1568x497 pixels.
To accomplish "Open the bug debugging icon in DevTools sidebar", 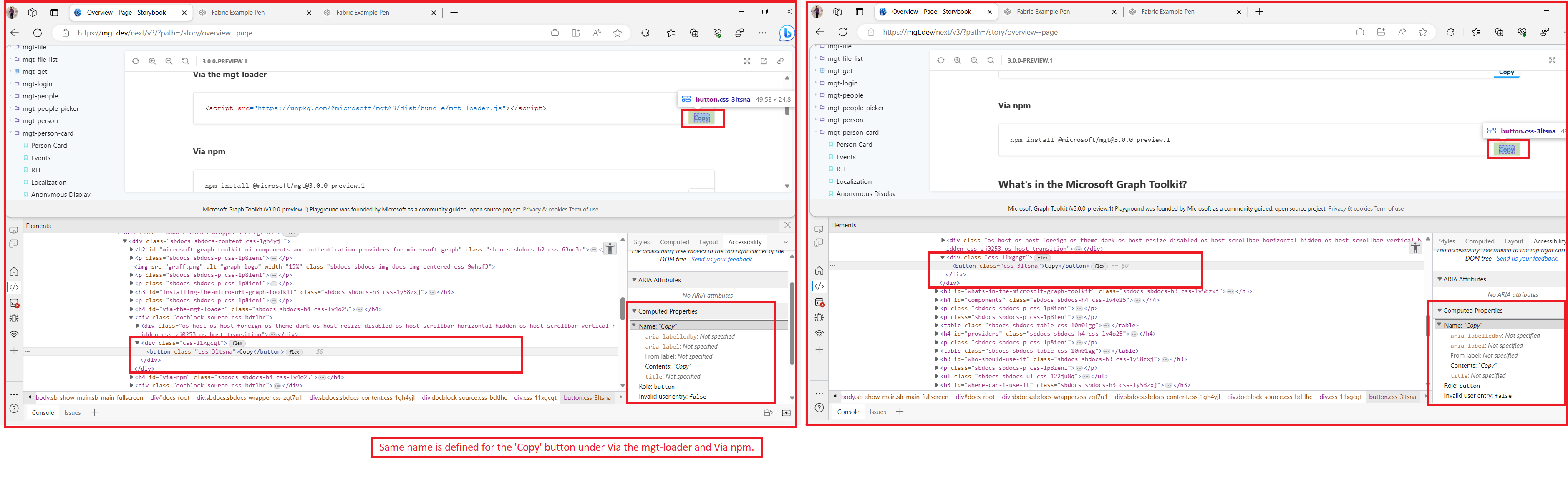I will 13,318.
